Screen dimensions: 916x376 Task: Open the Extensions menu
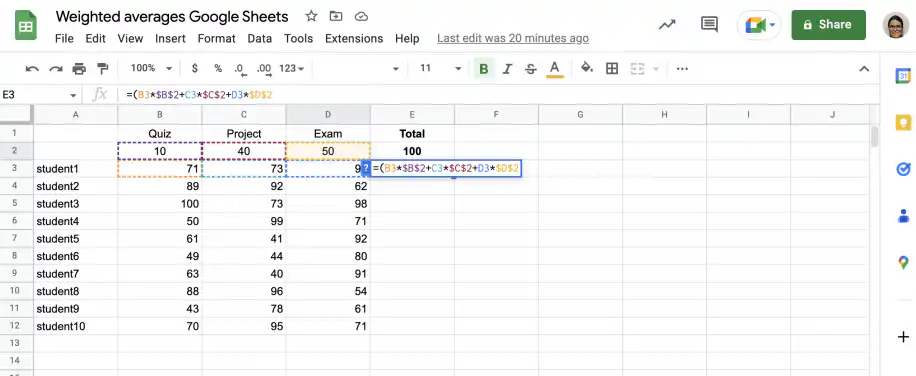tap(354, 39)
